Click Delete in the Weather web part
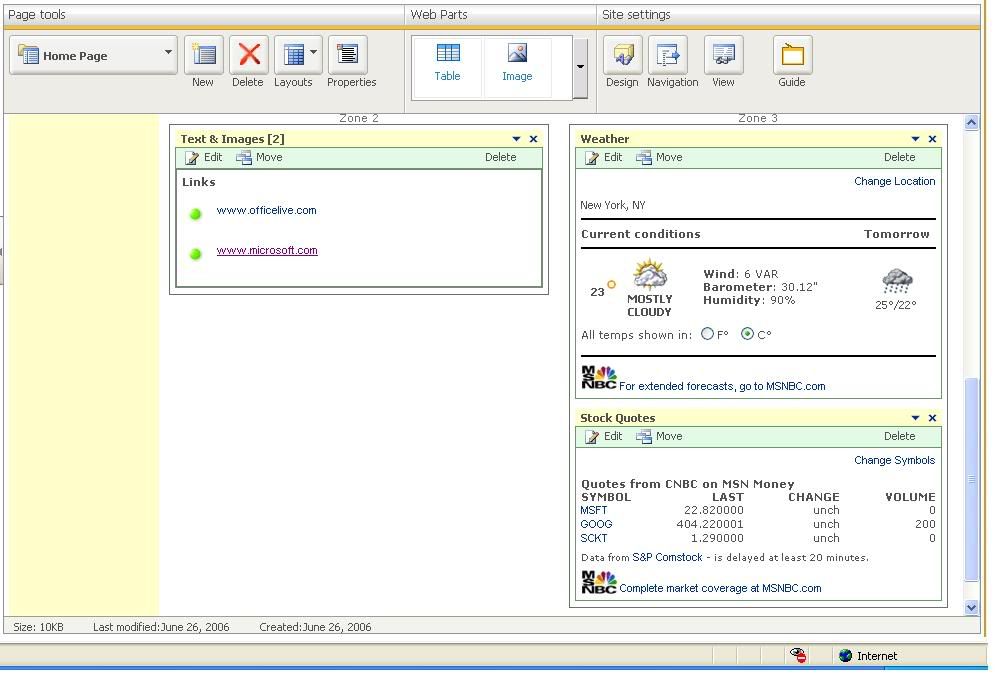The width and height of the screenshot is (1000, 680). (900, 158)
